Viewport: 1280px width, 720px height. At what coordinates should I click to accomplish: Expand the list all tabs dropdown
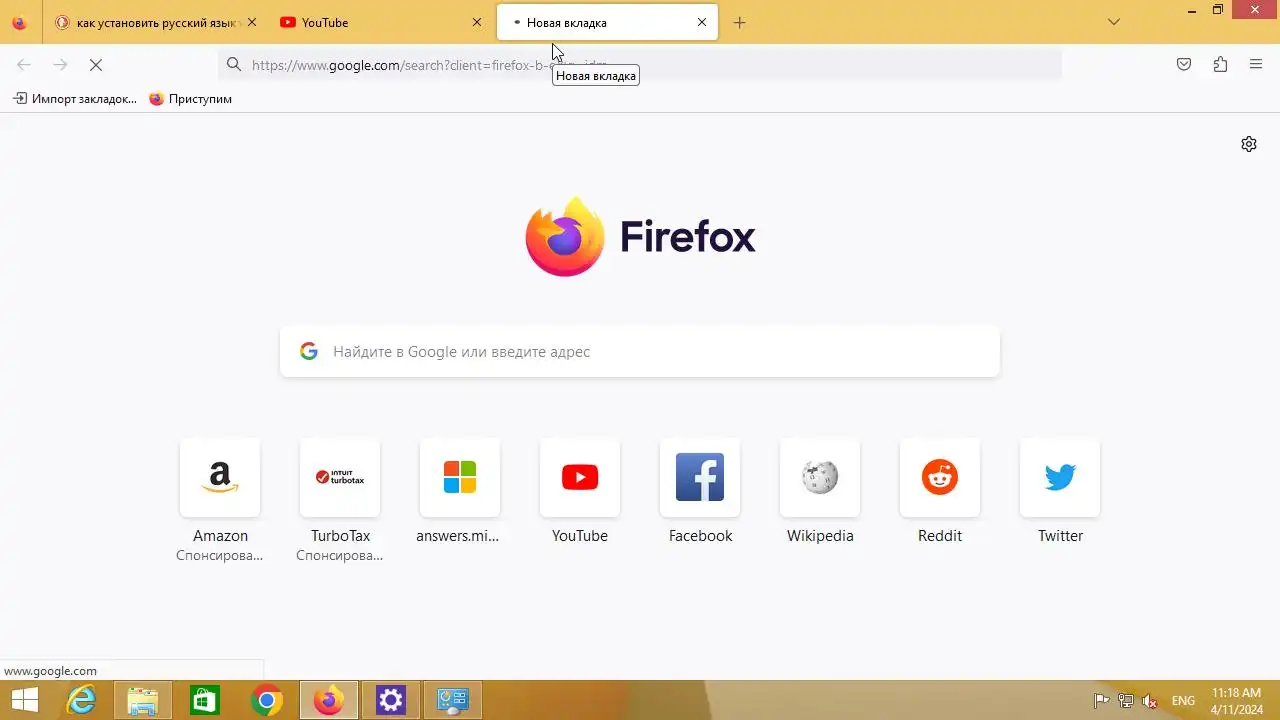click(1115, 22)
